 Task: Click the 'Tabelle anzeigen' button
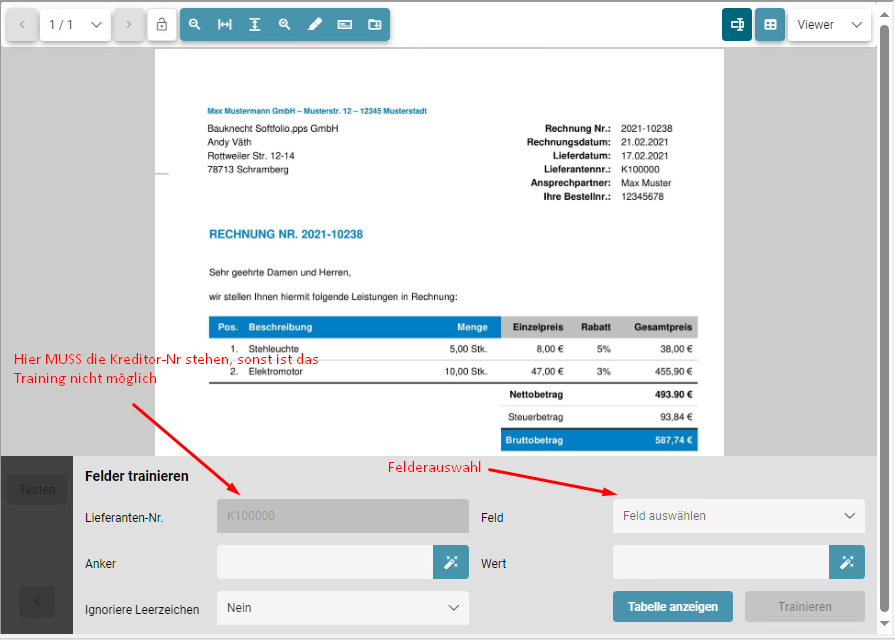pos(672,607)
